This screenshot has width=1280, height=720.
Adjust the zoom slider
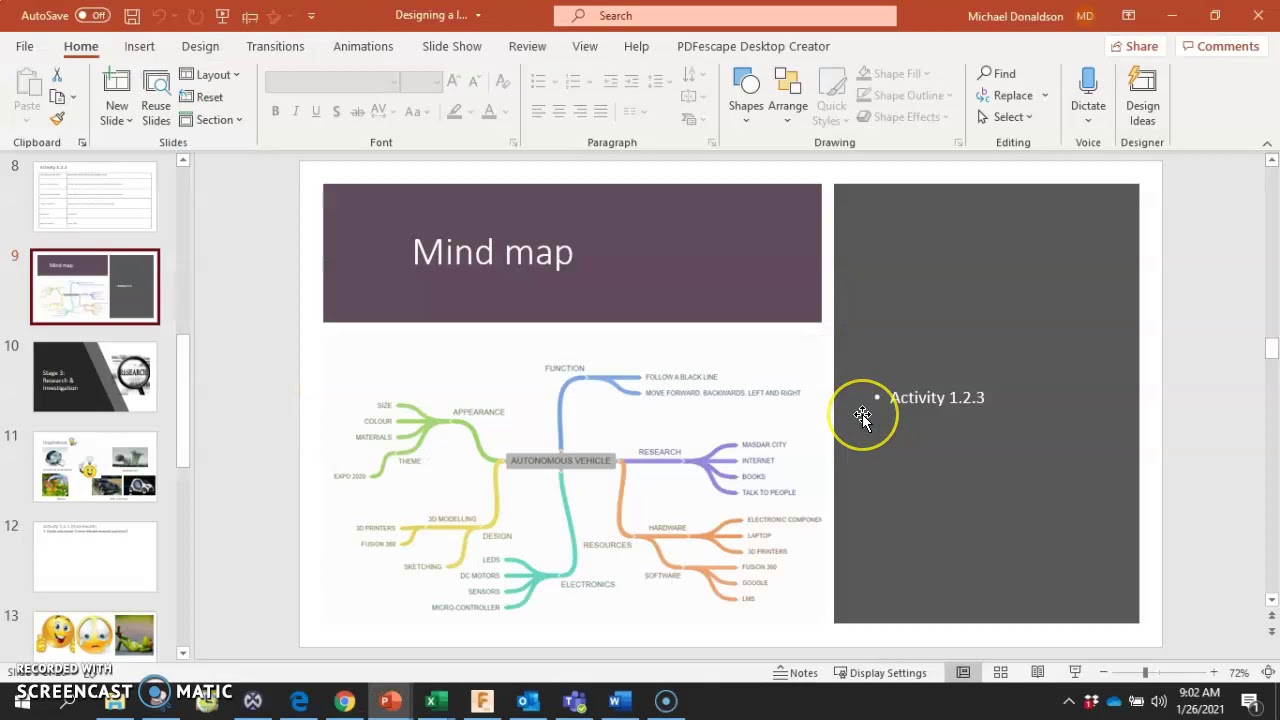pos(1145,673)
